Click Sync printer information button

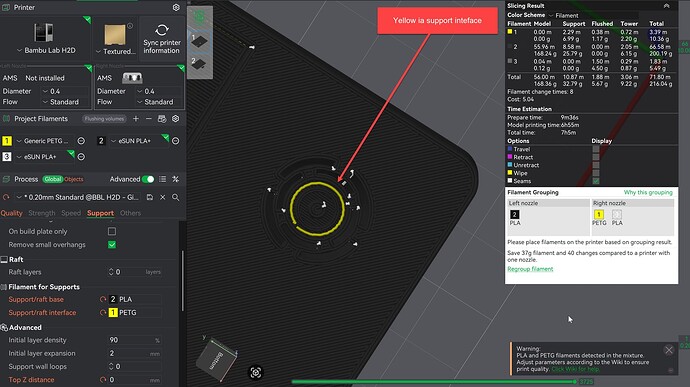161,38
